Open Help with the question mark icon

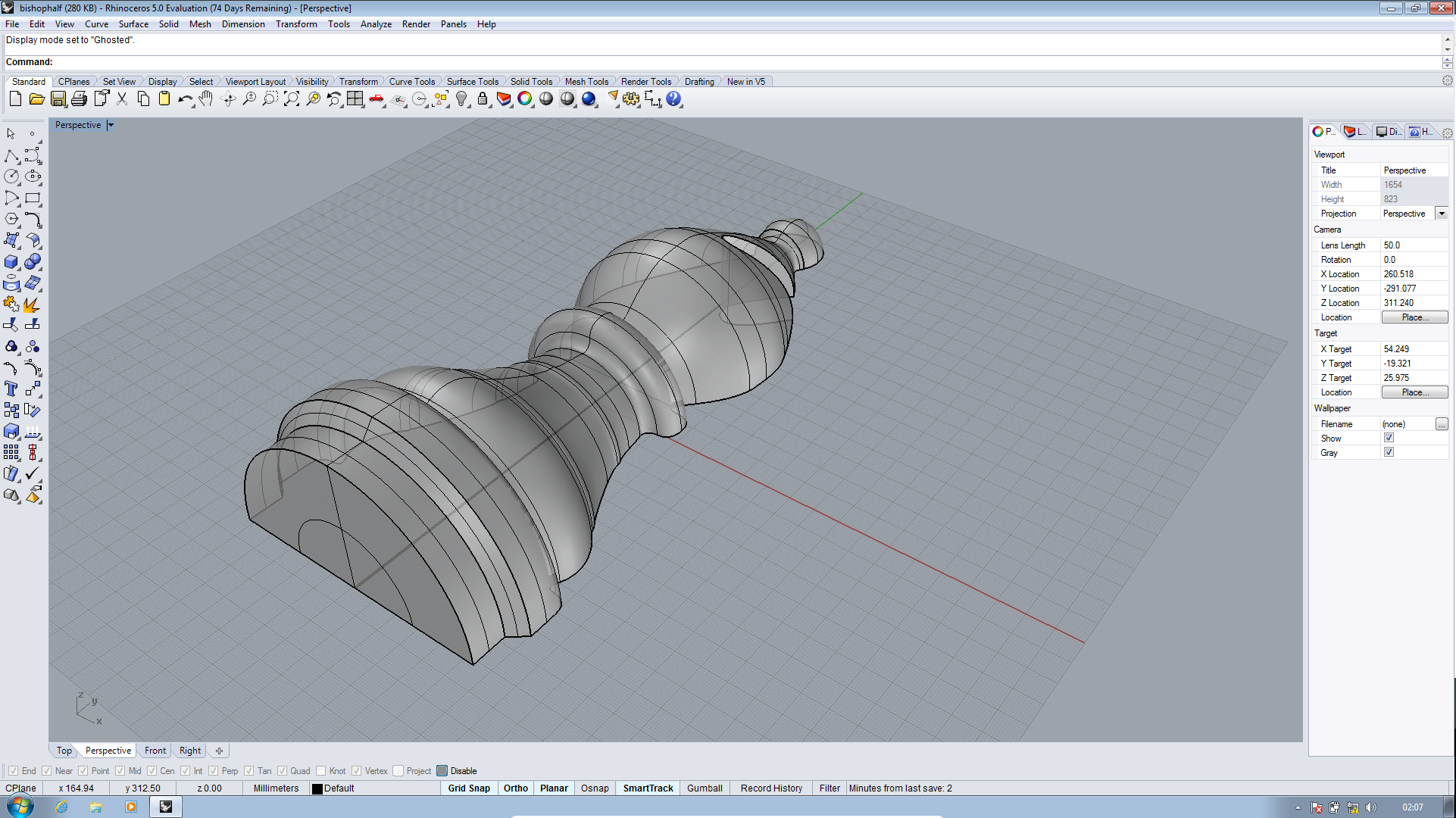point(673,99)
